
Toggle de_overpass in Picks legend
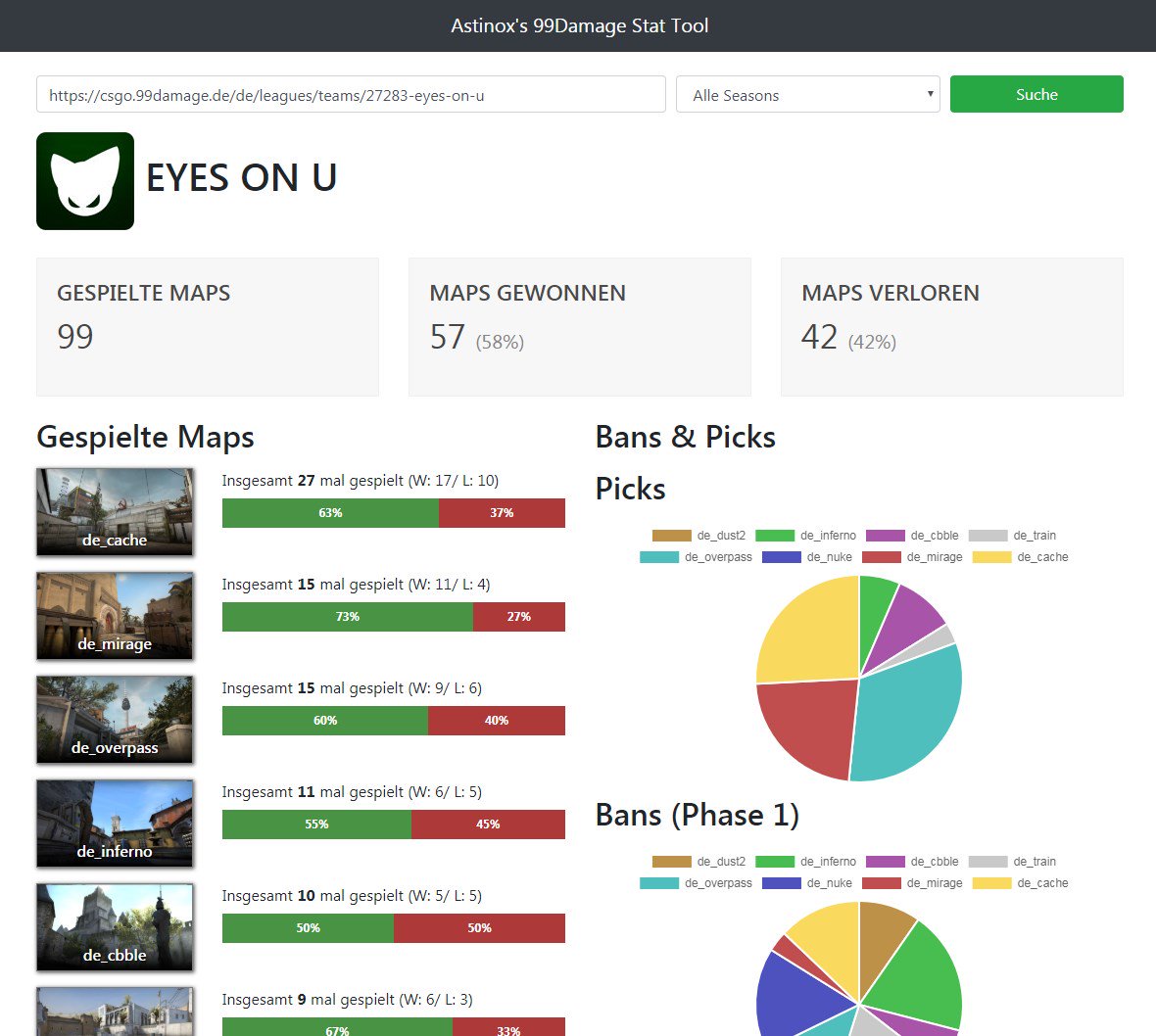696,557
